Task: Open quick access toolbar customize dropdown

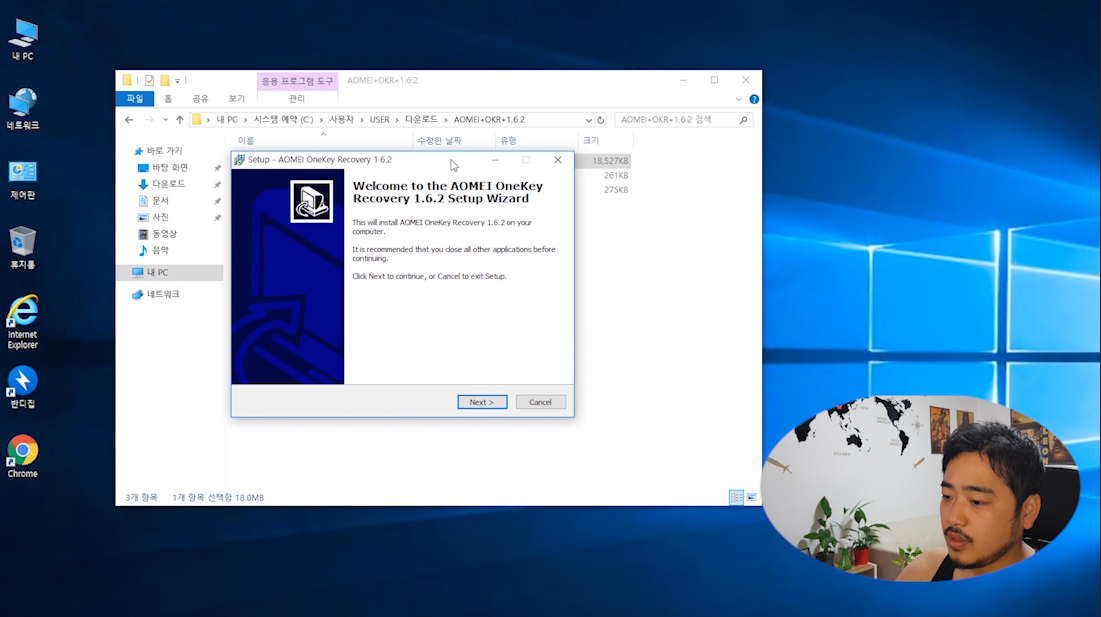Action: pyautogui.click(x=178, y=81)
